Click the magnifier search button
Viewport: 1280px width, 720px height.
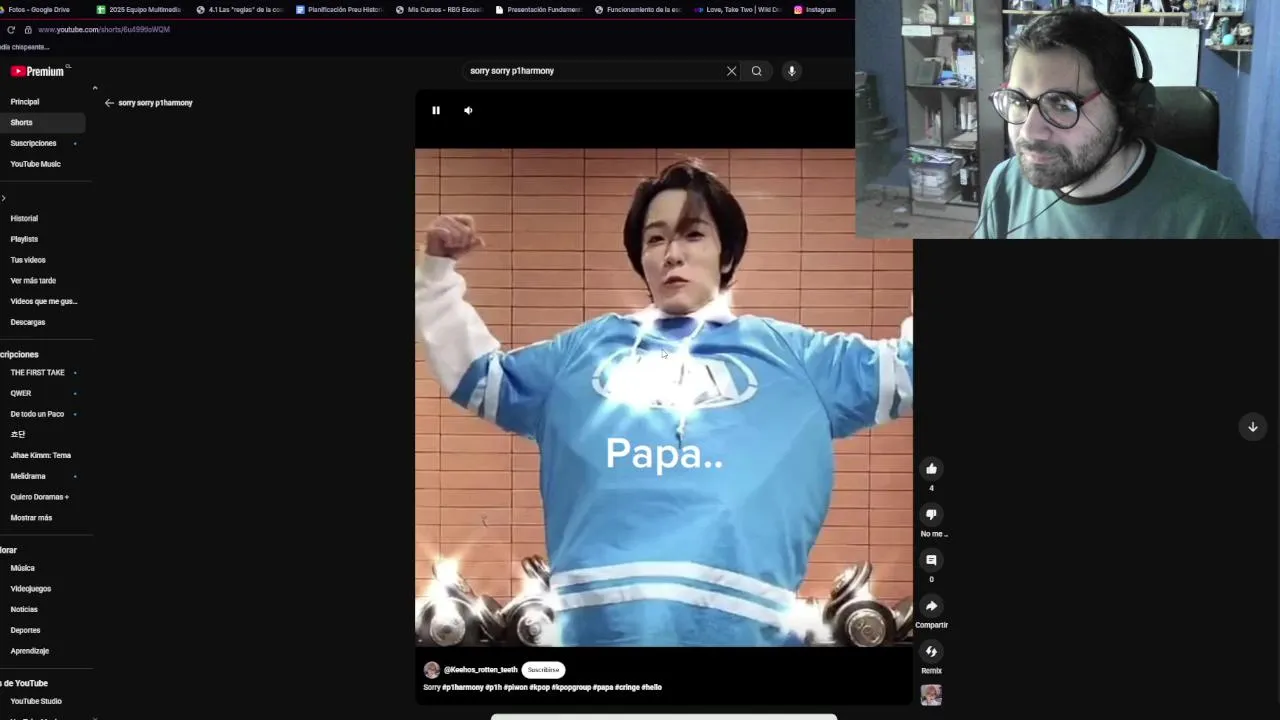point(756,71)
